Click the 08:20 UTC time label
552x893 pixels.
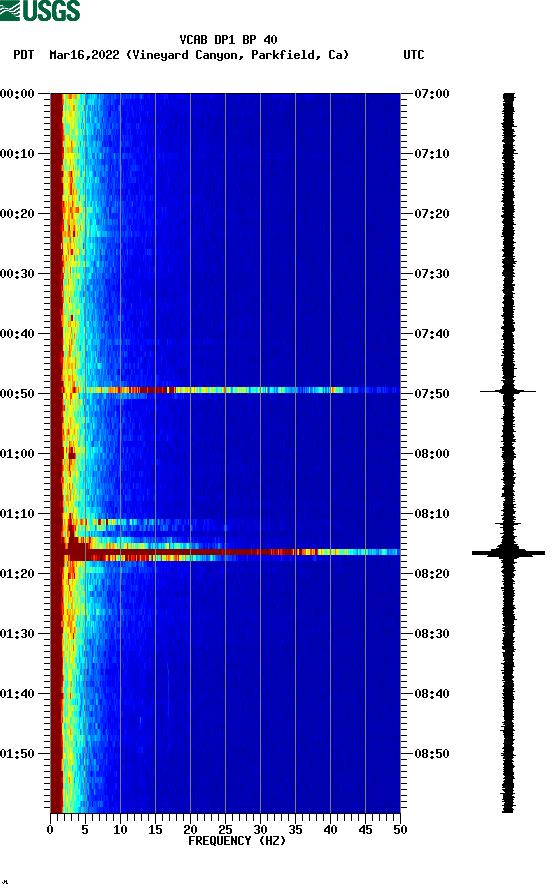(x=432, y=574)
